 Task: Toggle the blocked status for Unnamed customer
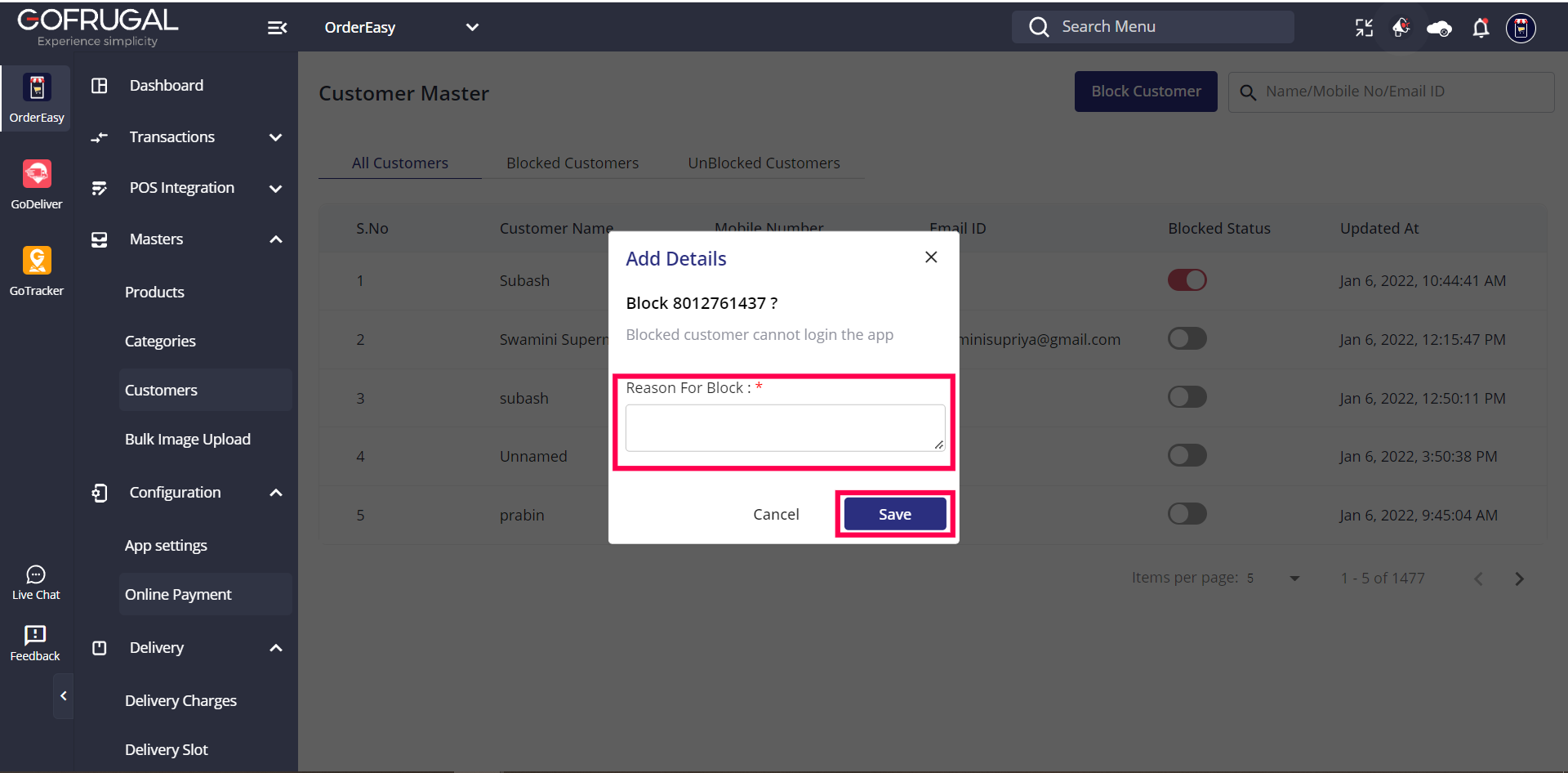(1187, 456)
